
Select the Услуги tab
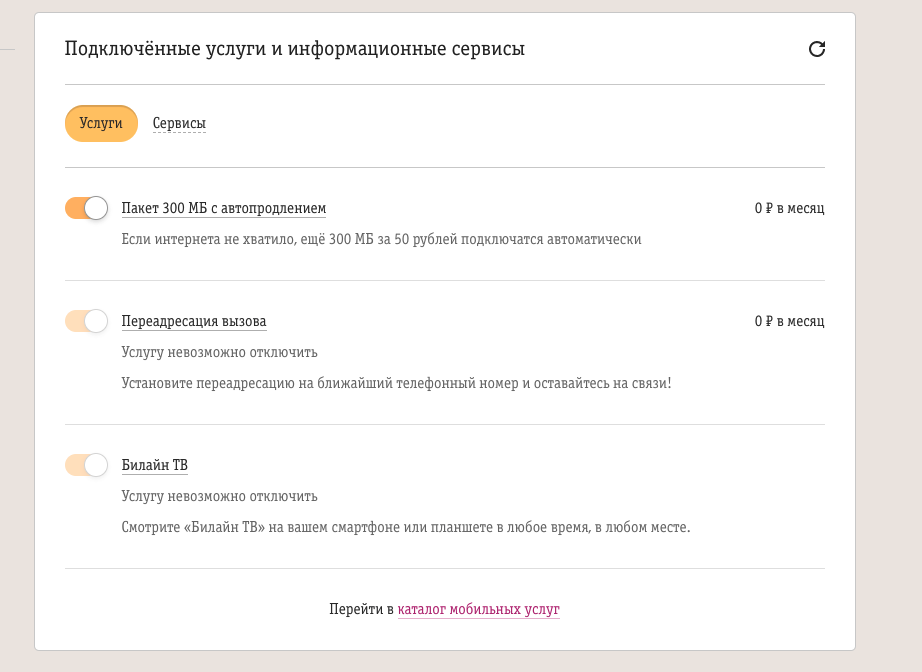(101, 123)
